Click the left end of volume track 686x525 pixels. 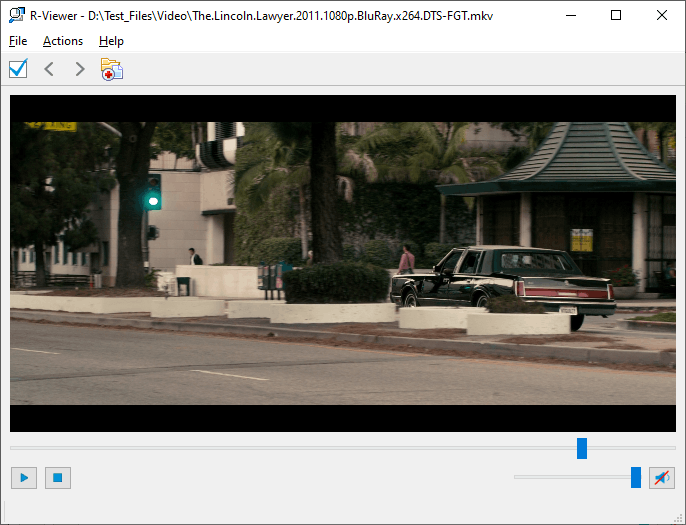(x=517, y=478)
